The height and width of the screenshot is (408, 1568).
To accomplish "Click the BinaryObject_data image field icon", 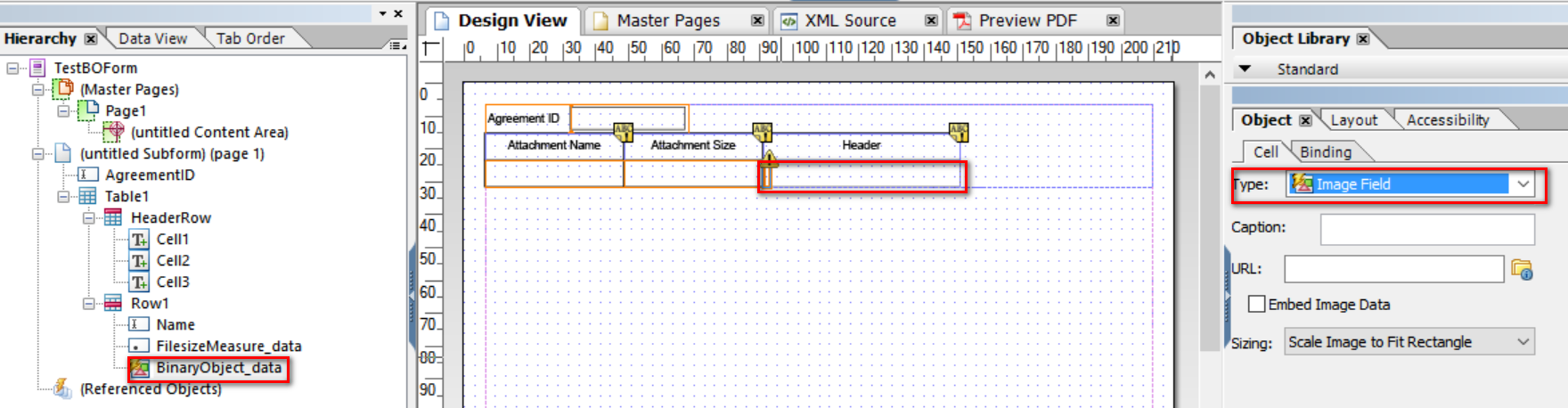I will tap(140, 368).
